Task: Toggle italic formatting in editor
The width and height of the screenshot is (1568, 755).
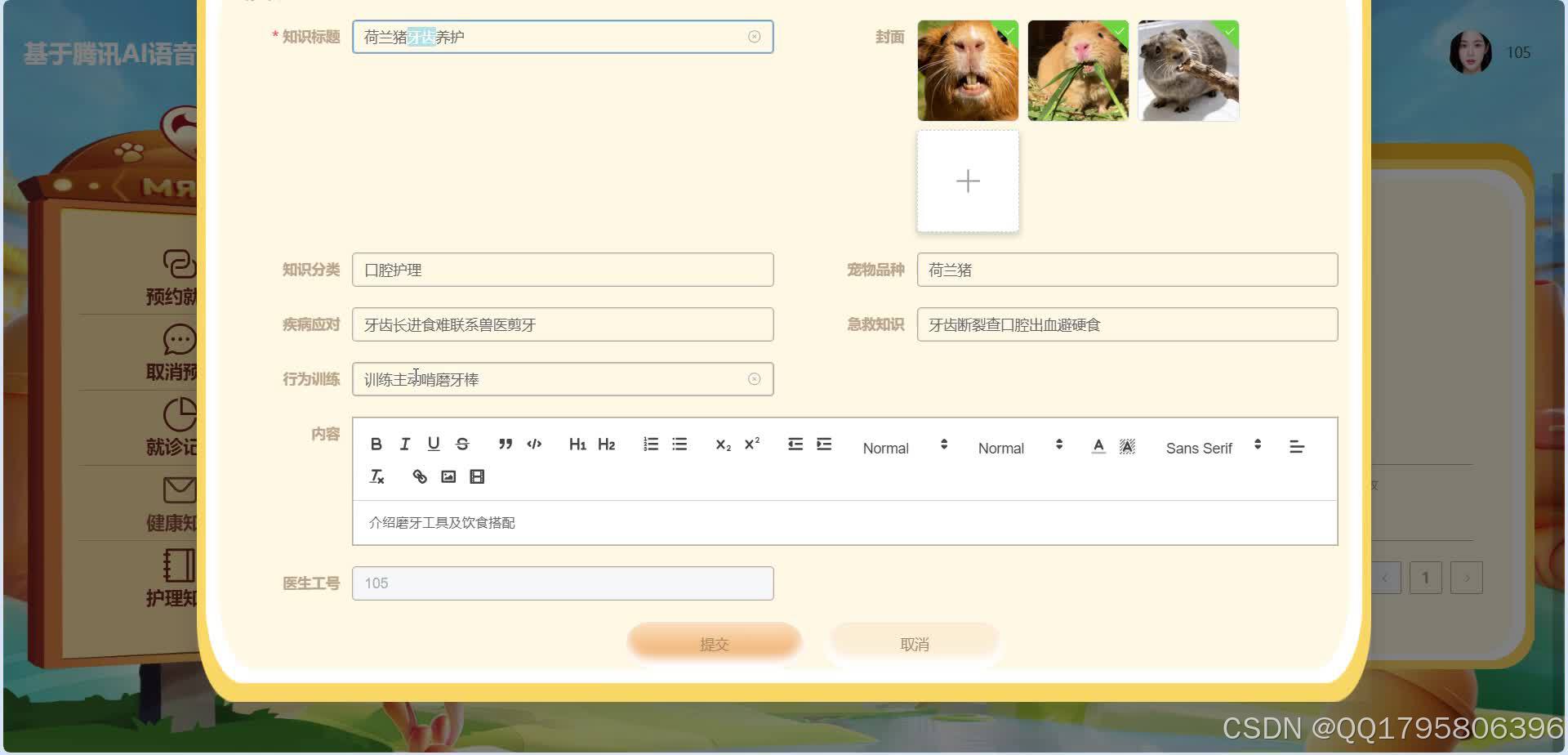Action: click(404, 444)
